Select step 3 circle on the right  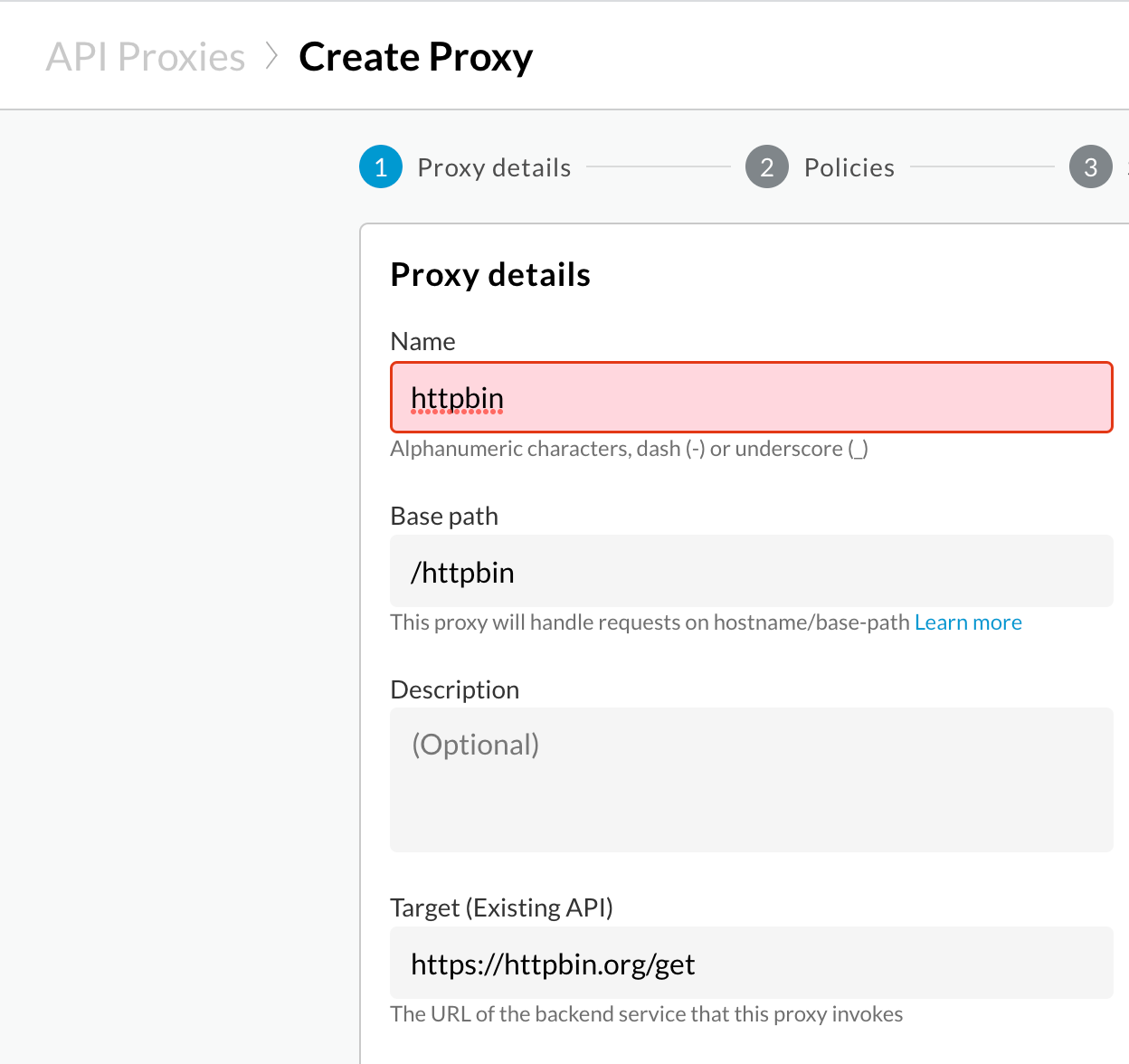coord(1091,166)
